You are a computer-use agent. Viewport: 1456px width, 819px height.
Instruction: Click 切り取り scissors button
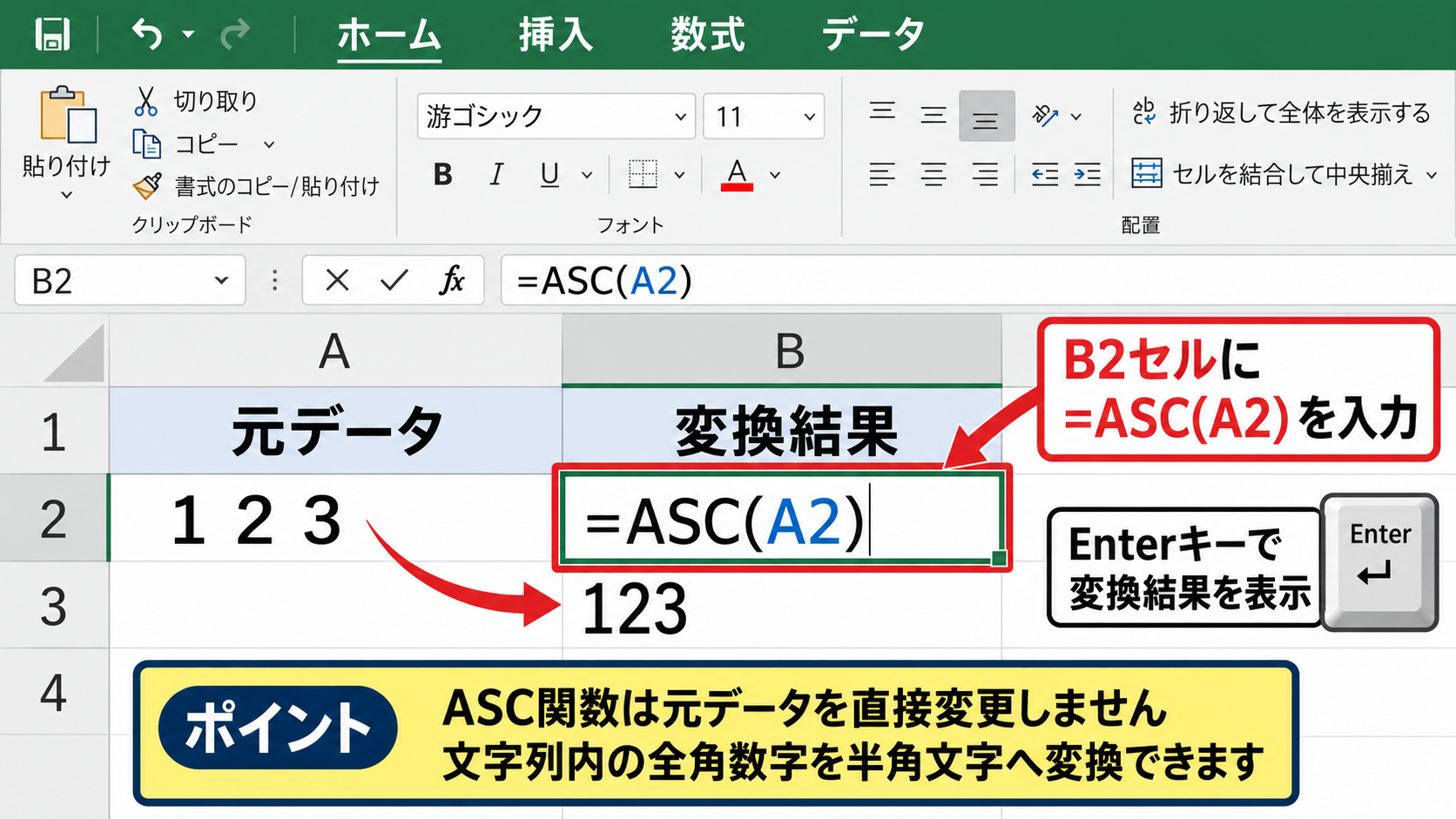(x=196, y=101)
